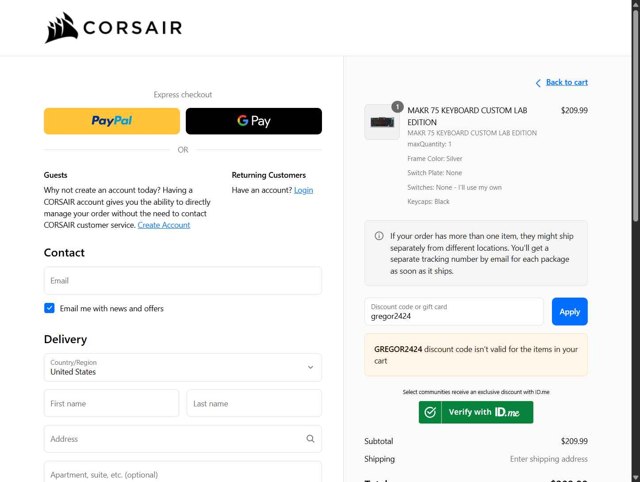Viewport: 640px width, 482px height.
Task: Open the Create Account link
Action: tap(164, 225)
